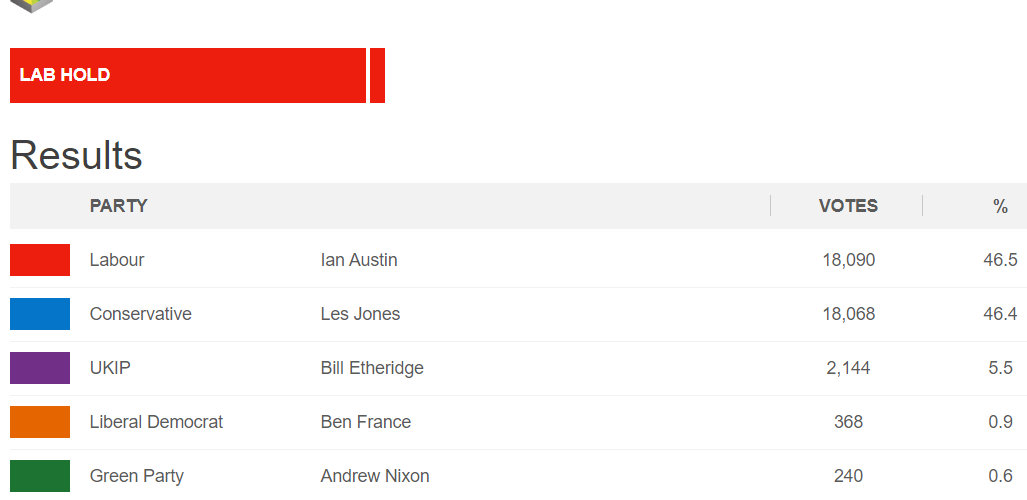This screenshot has width=1027, height=500.
Task: Select the Conservative party name
Action: pyautogui.click(x=141, y=314)
